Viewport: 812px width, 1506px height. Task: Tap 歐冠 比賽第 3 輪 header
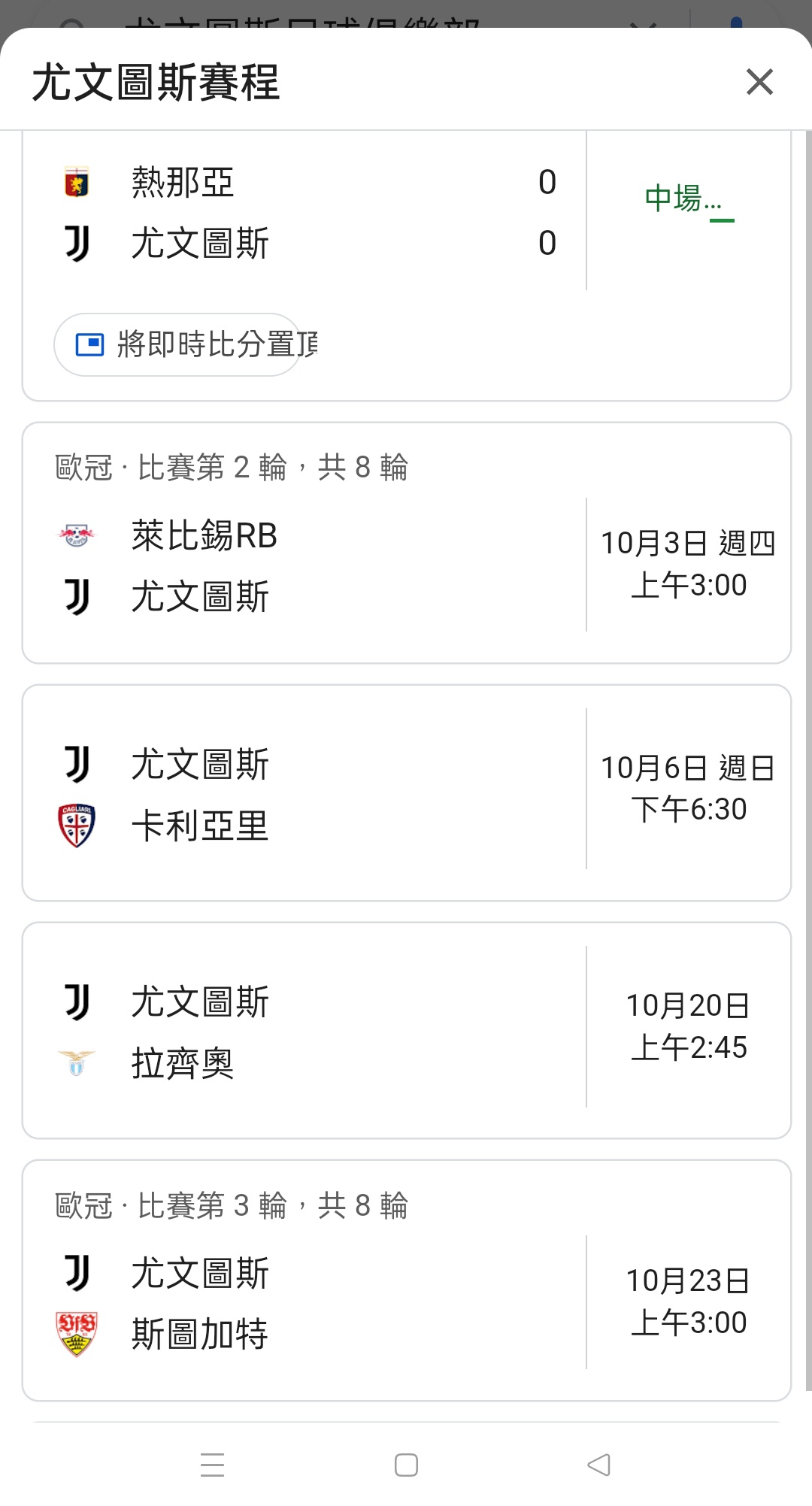point(232,1205)
